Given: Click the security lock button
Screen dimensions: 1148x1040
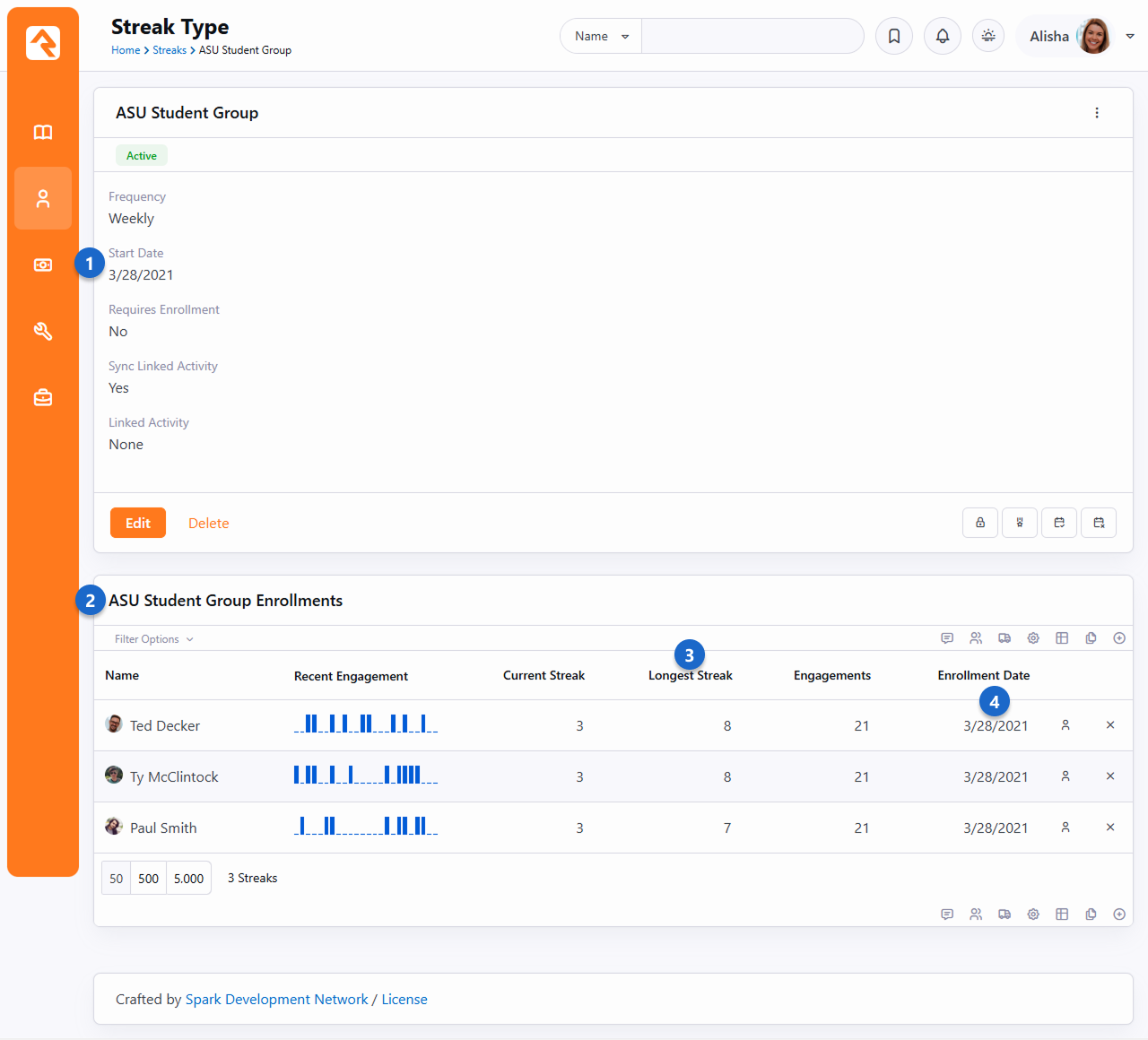Looking at the screenshot, I should point(980,523).
